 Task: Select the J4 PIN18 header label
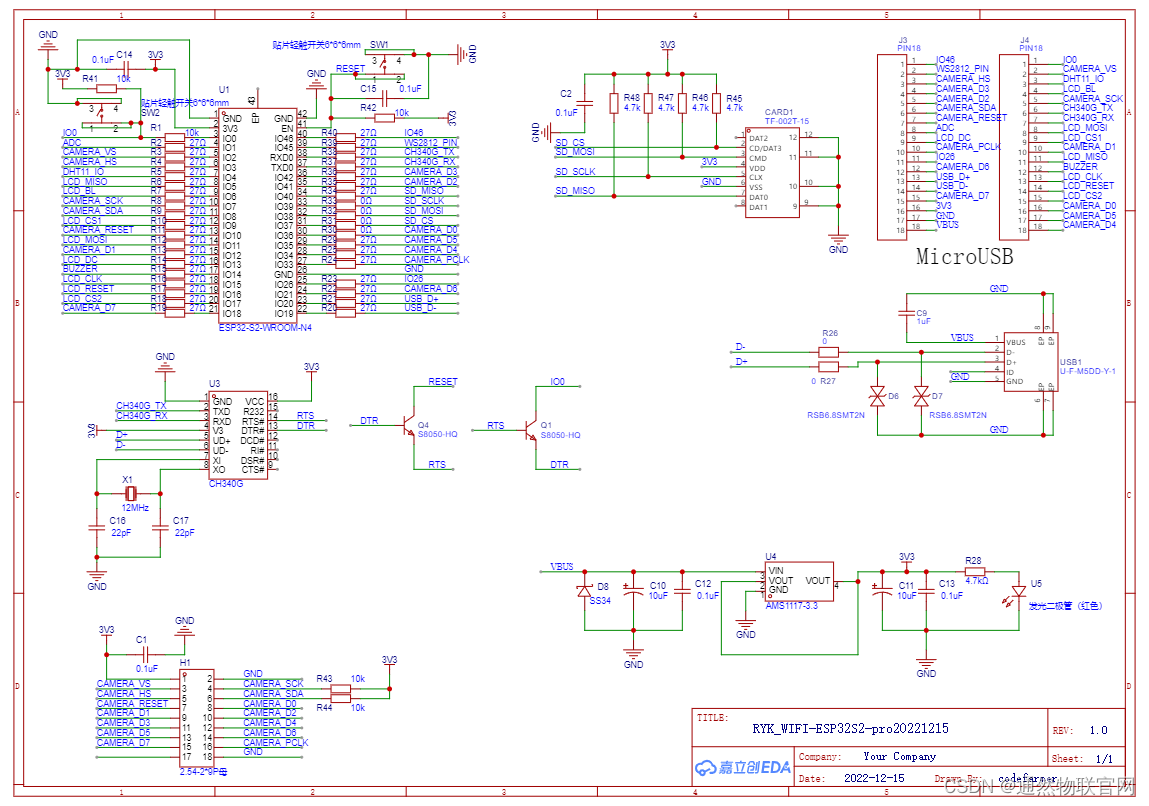coord(1030,44)
